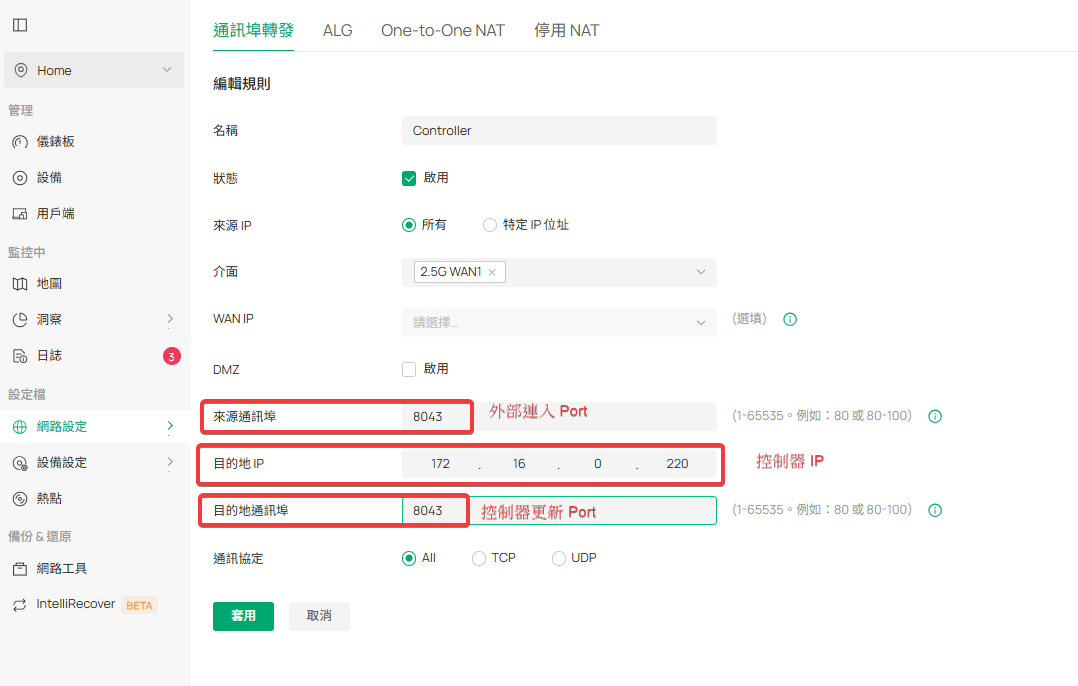This screenshot has height=686, width=1078.
Task: Open the 地圖 map icon
Action: (x=20, y=284)
